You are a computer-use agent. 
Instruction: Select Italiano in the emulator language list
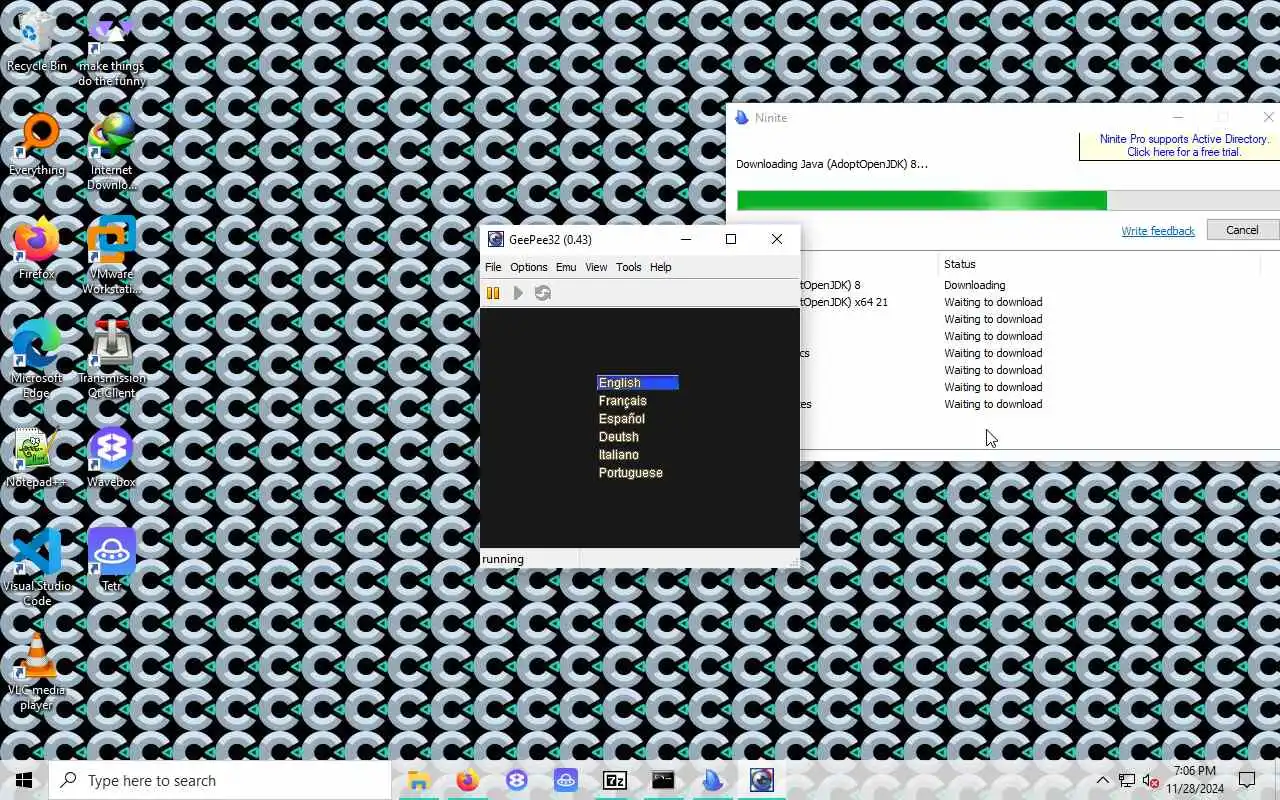pyautogui.click(x=619, y=455)
